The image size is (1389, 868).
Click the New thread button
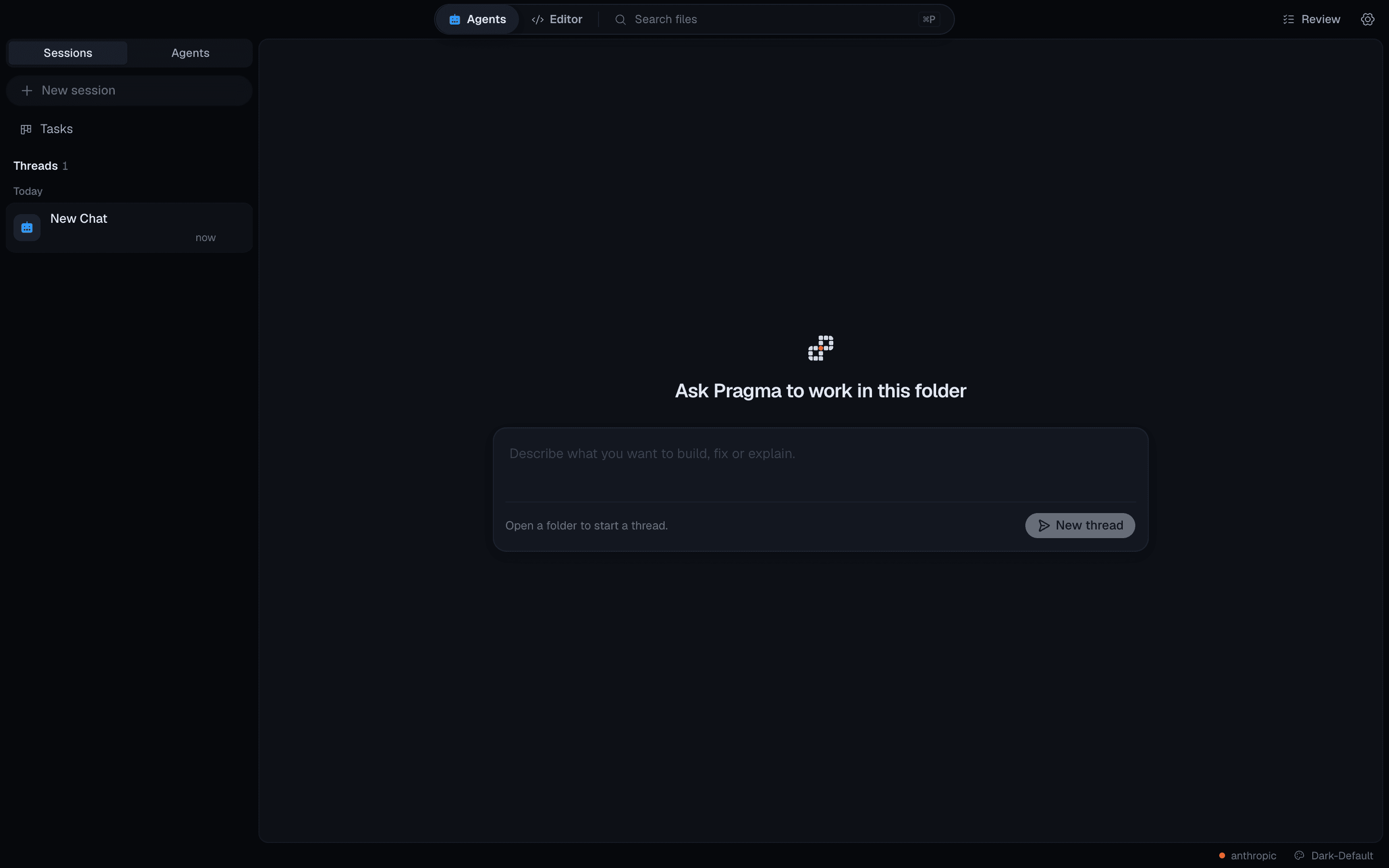pos(1080,526)
